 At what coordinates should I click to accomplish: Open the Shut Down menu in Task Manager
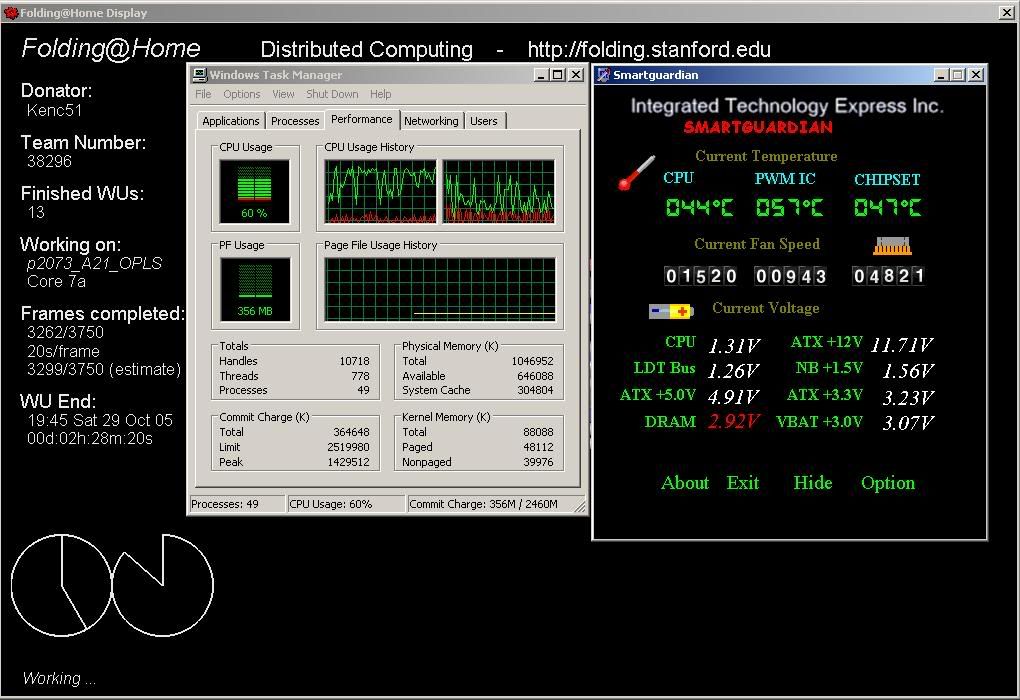coord(332,94)
